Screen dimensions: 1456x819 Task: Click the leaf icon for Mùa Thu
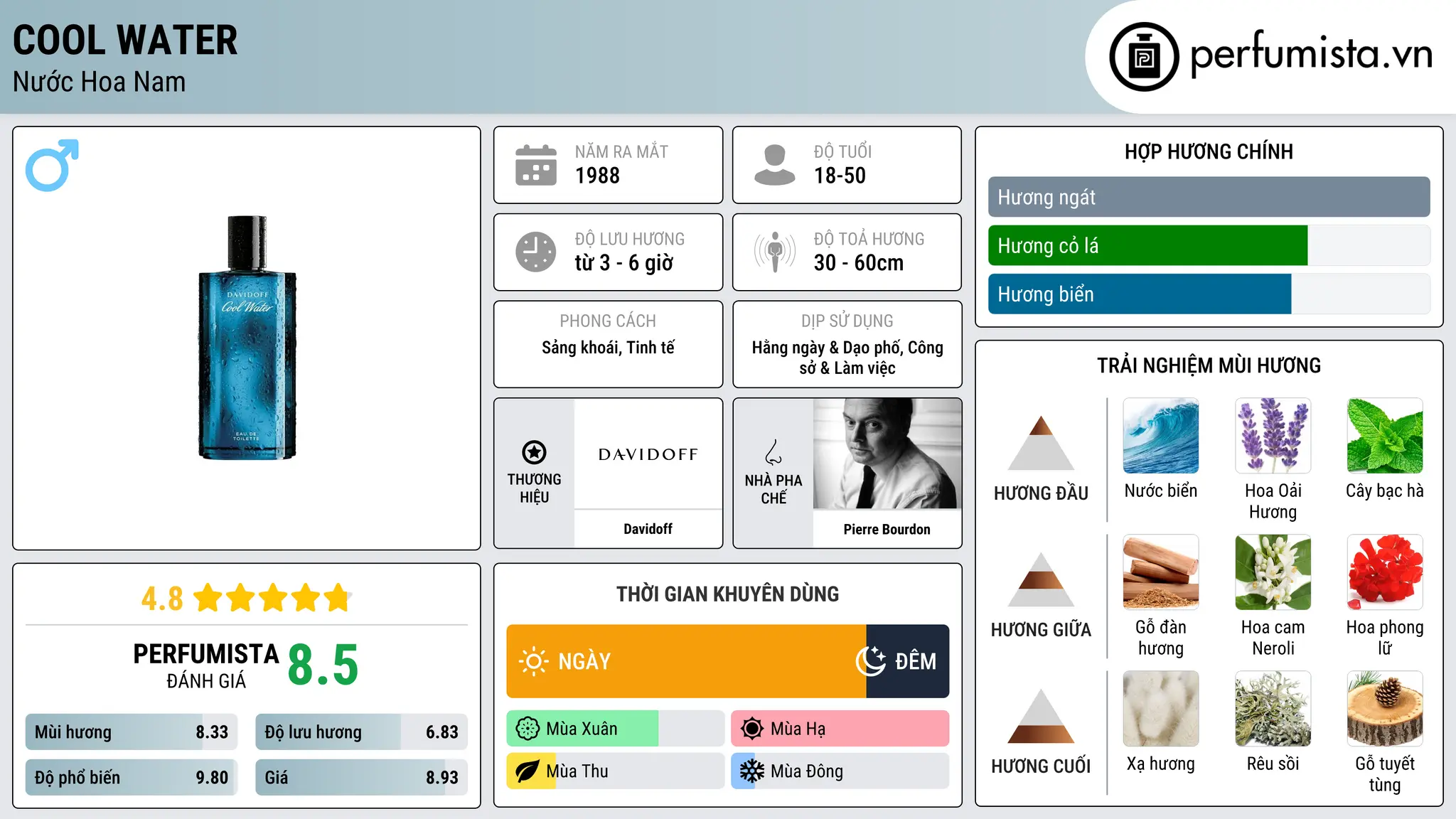pos(528,771)
